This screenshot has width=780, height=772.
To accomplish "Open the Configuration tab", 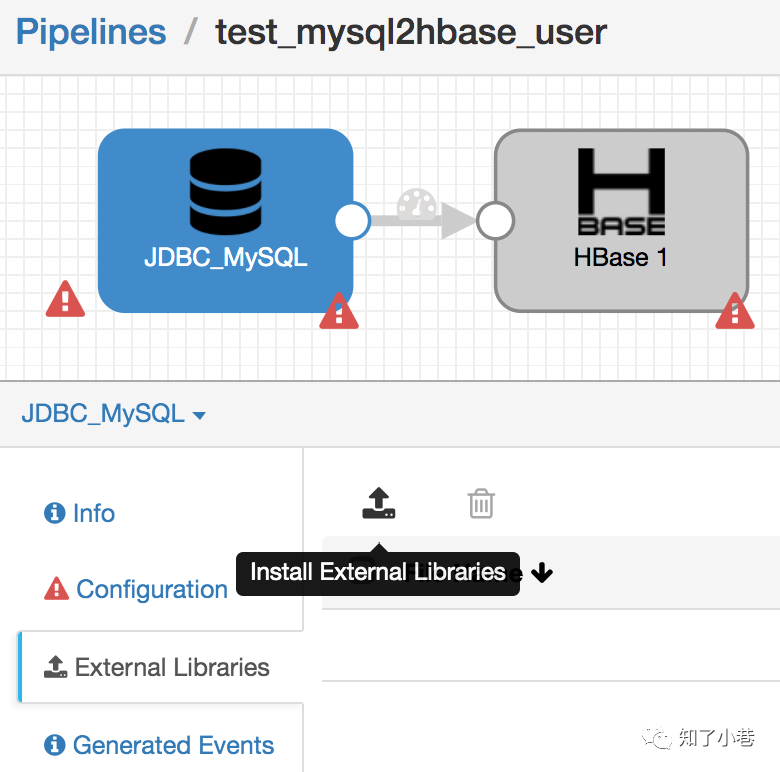I will coord(151,589).
